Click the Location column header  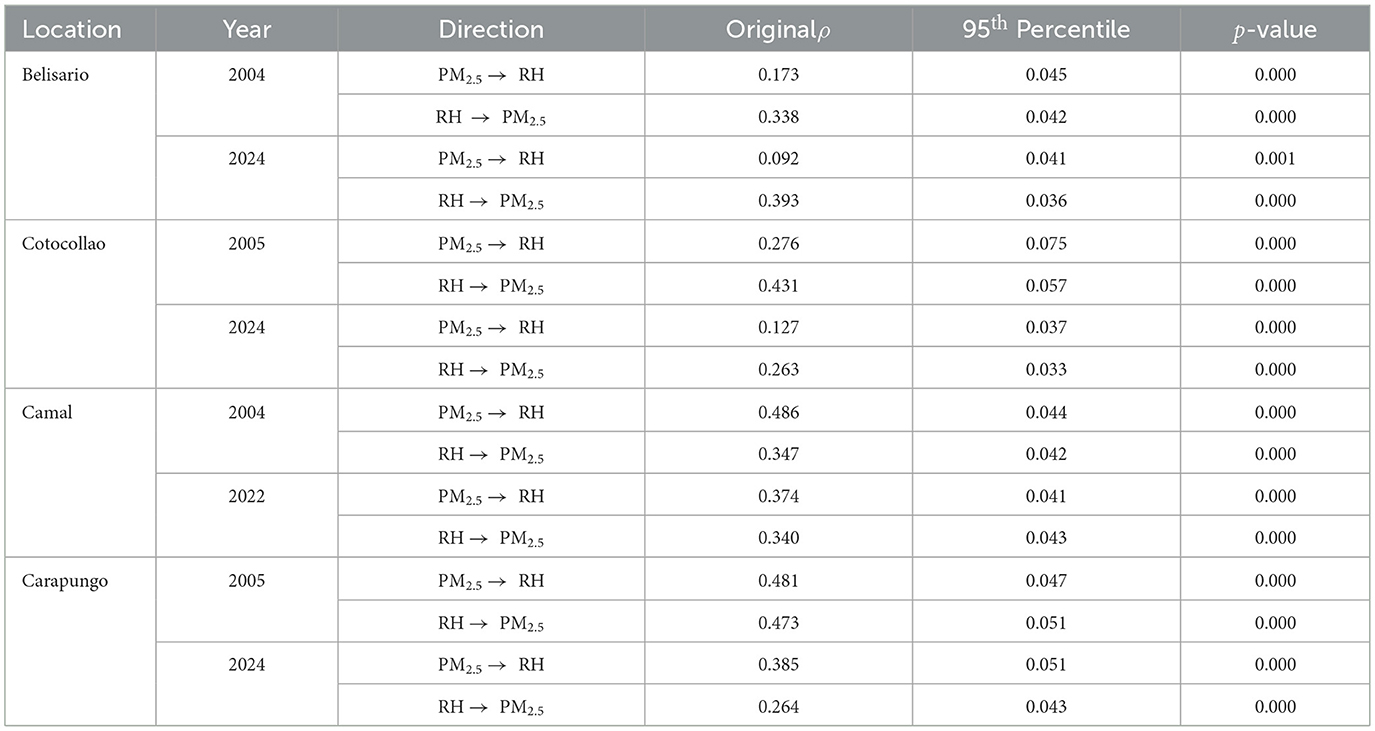pyautogui.click(x=71, y=30)
